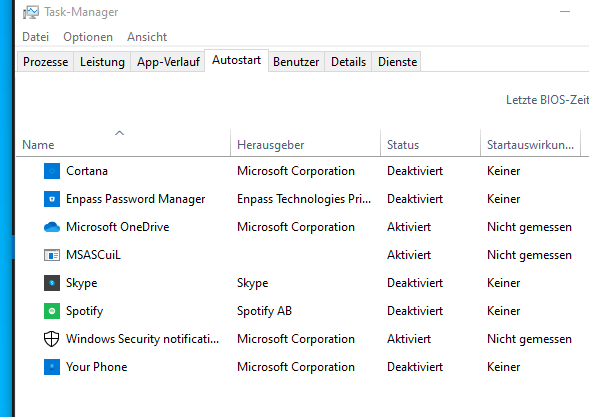Click the Task-Manager title bar icon
589x417 pixels.
tap(30, 12)
